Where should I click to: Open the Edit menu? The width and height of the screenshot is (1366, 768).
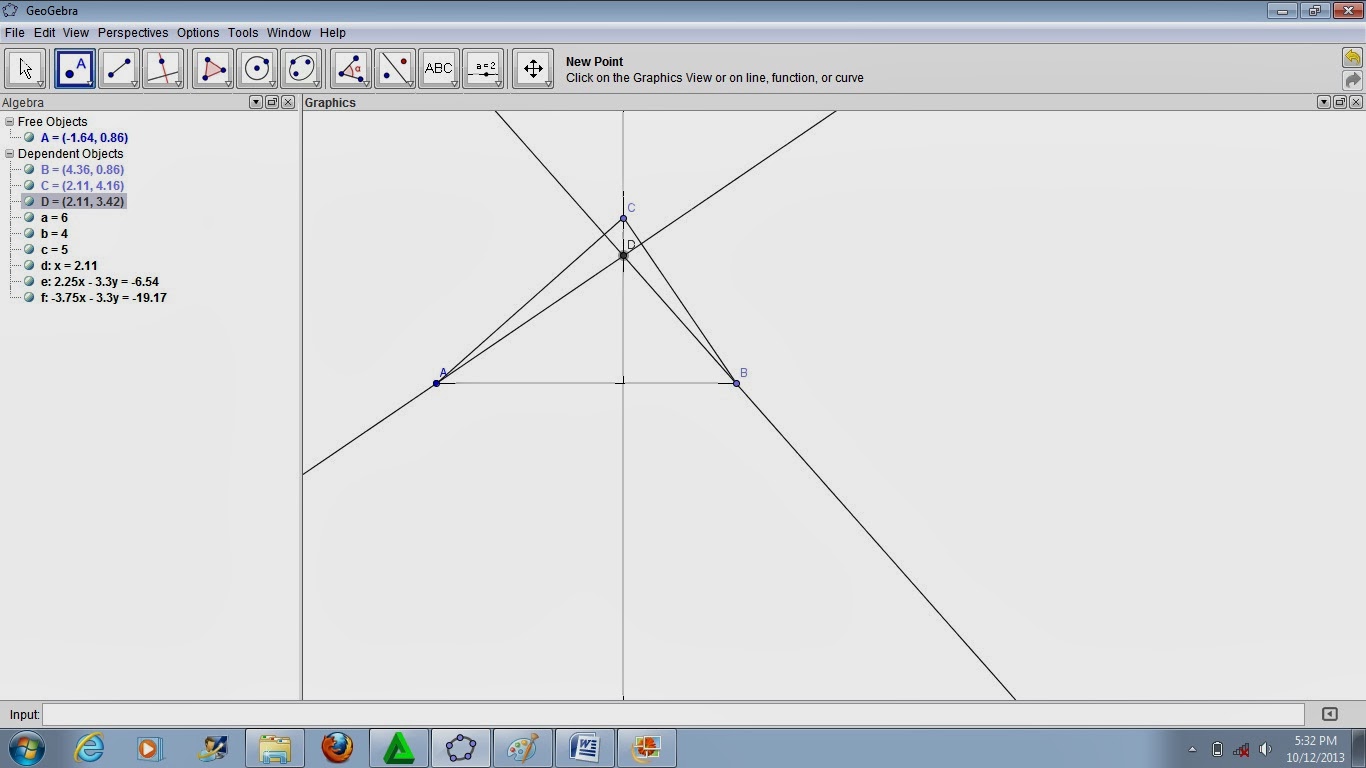[44, 33]
